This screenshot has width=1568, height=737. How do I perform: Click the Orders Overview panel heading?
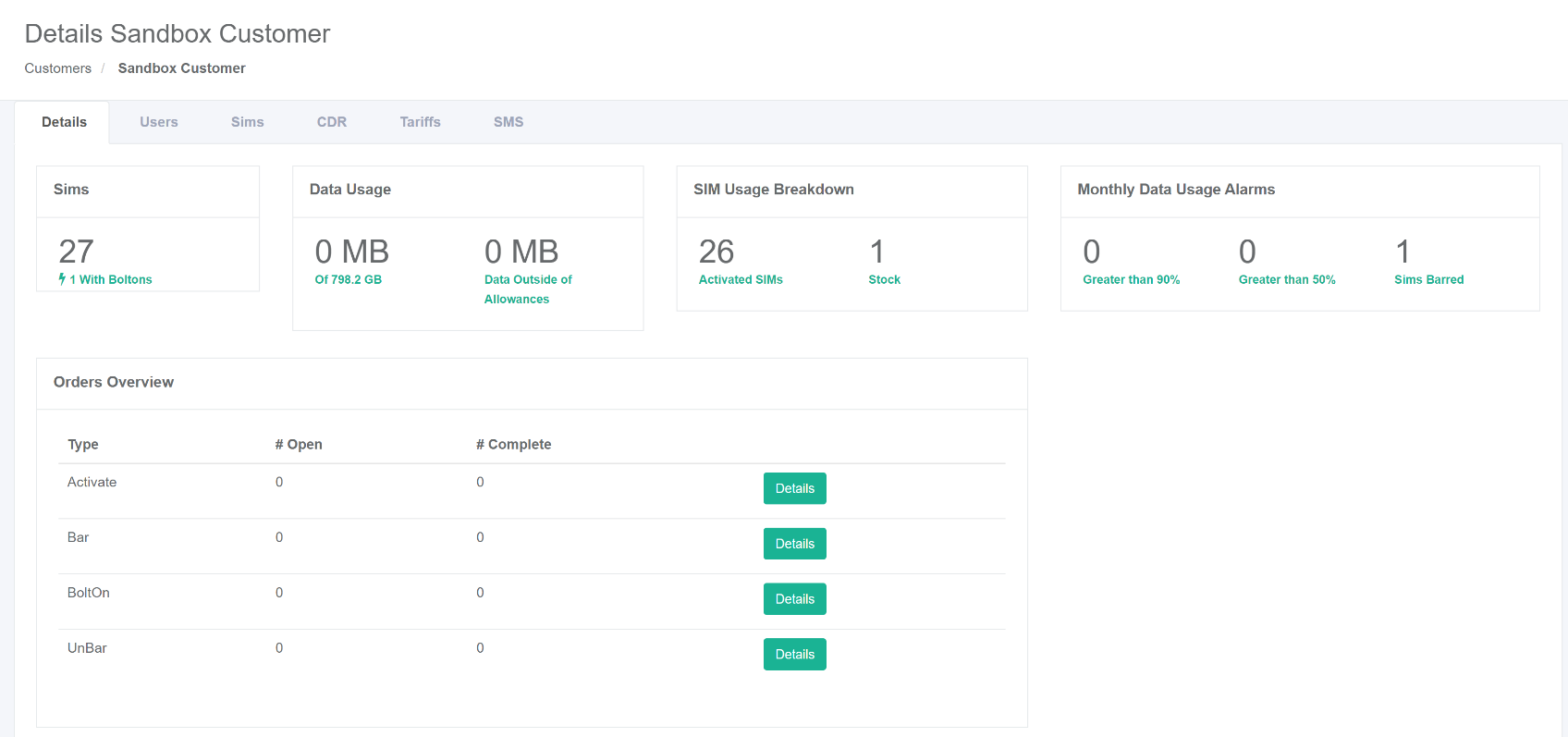click(x=114, y=382)
